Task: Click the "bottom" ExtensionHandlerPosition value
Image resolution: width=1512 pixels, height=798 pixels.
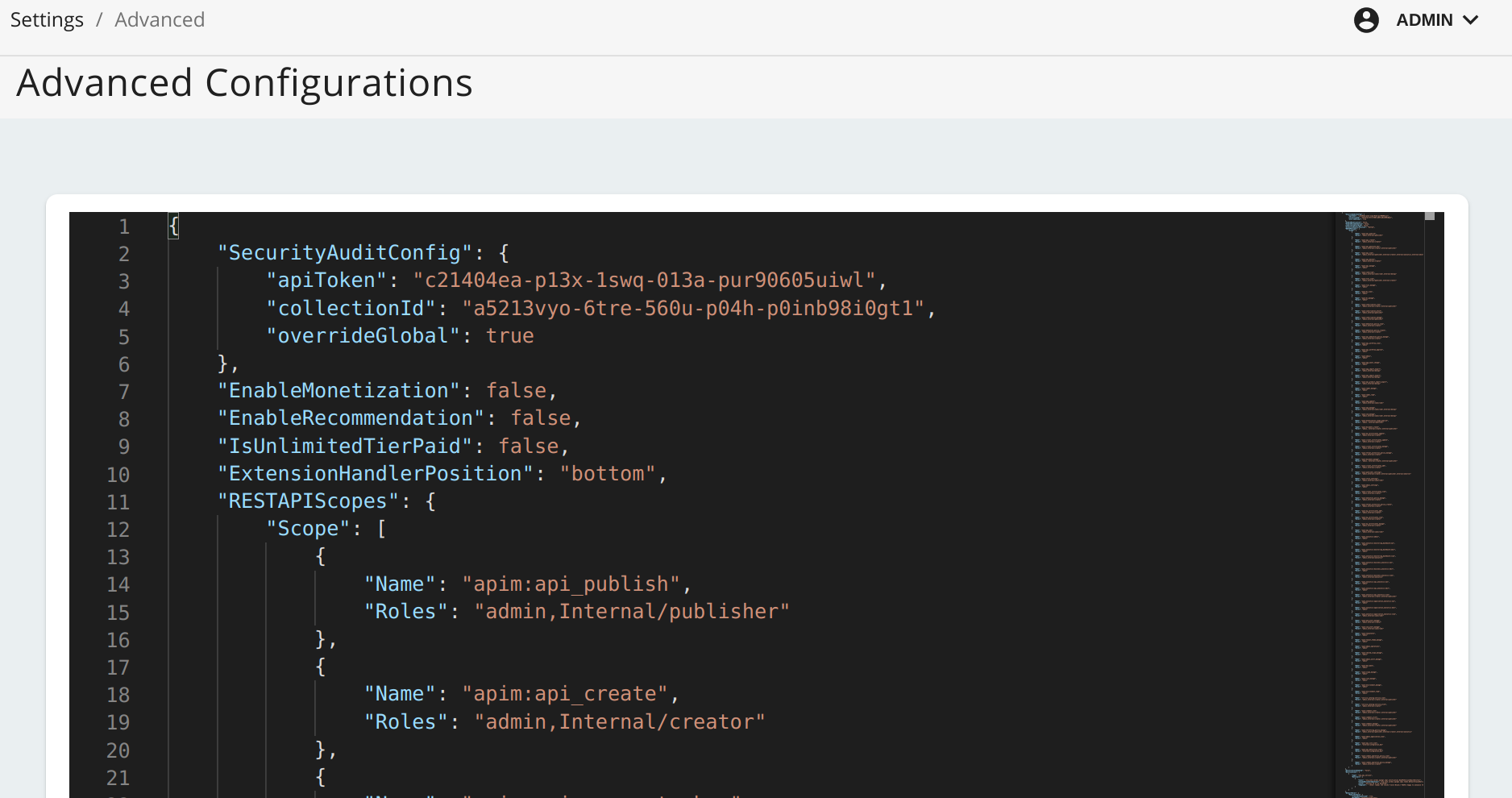Action: (x=608, y=474)
